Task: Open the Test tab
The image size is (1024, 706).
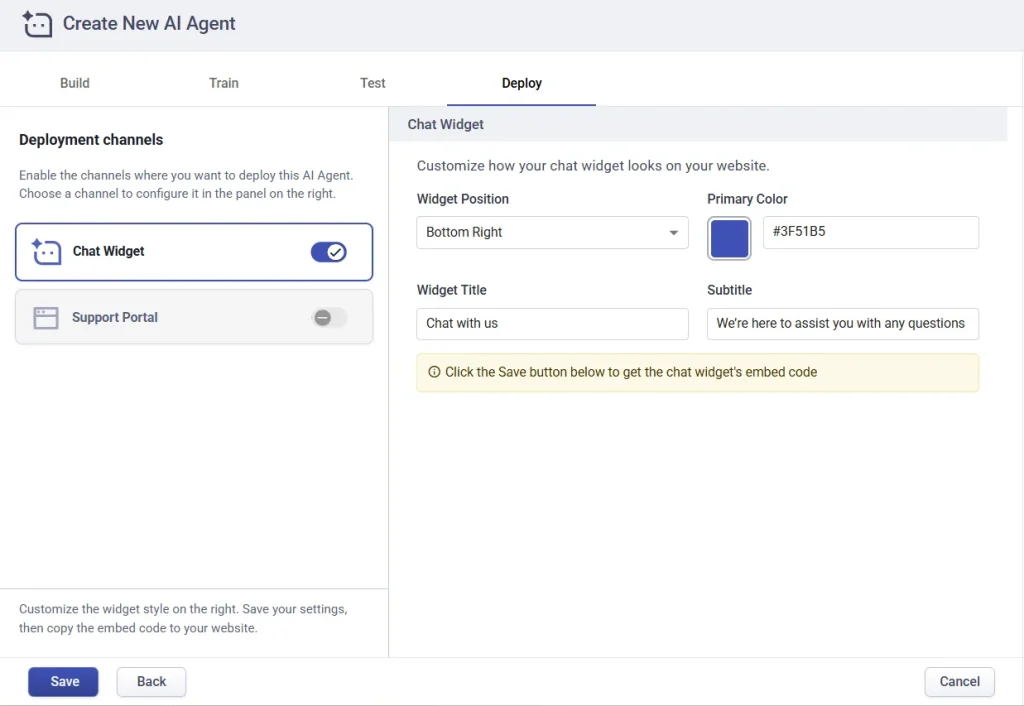Action: click(373, 83)
